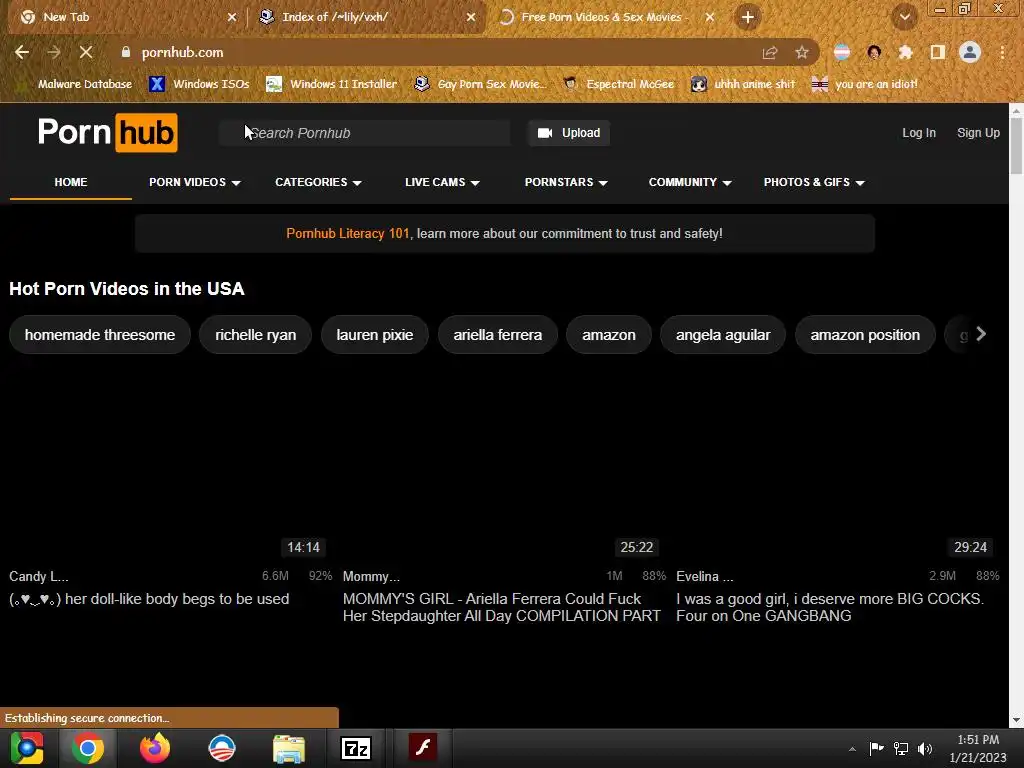The width and height of the screenshot is (1024, 768).
Task: Open the Chrome profile avatar icon
Action: (970, 52)
